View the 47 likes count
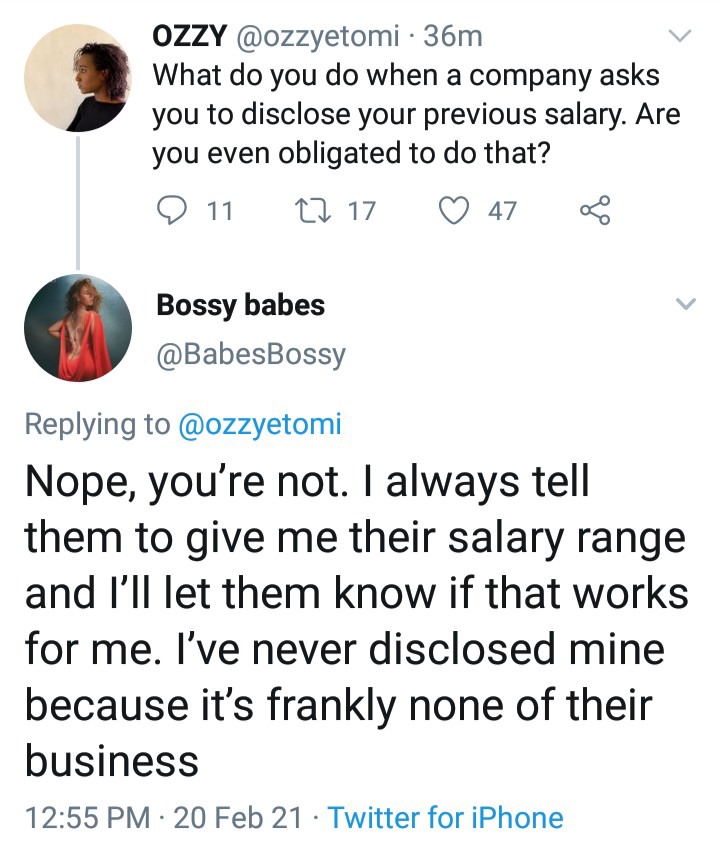 point(502,211)
